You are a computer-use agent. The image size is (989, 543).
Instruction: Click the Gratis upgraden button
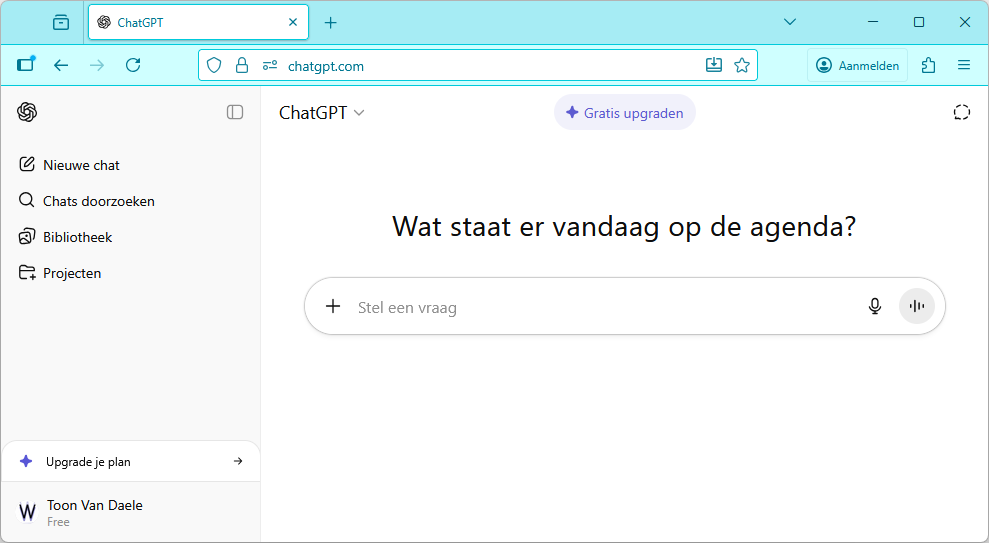tap(624, 113)
